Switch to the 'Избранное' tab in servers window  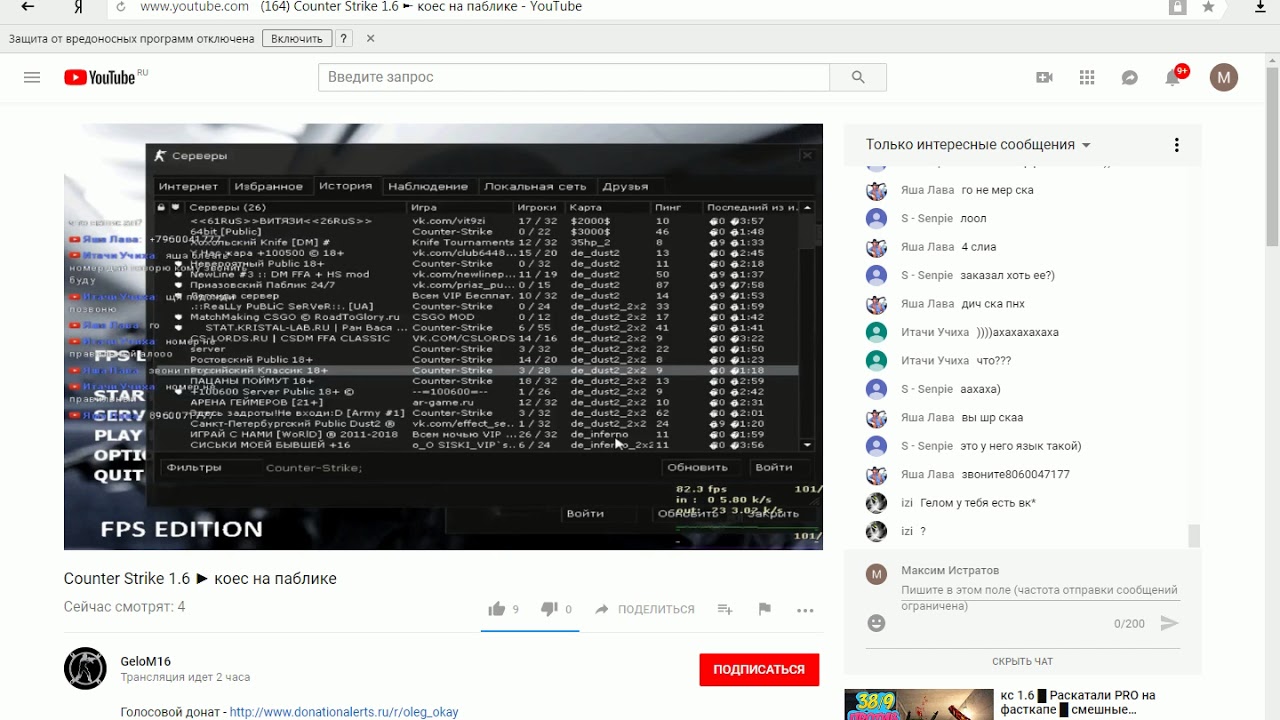pos(268,186)
